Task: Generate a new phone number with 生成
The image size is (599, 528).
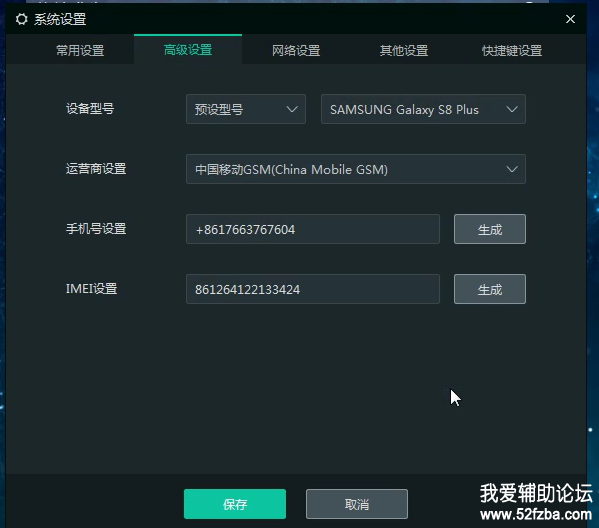Action: (490, 229)
